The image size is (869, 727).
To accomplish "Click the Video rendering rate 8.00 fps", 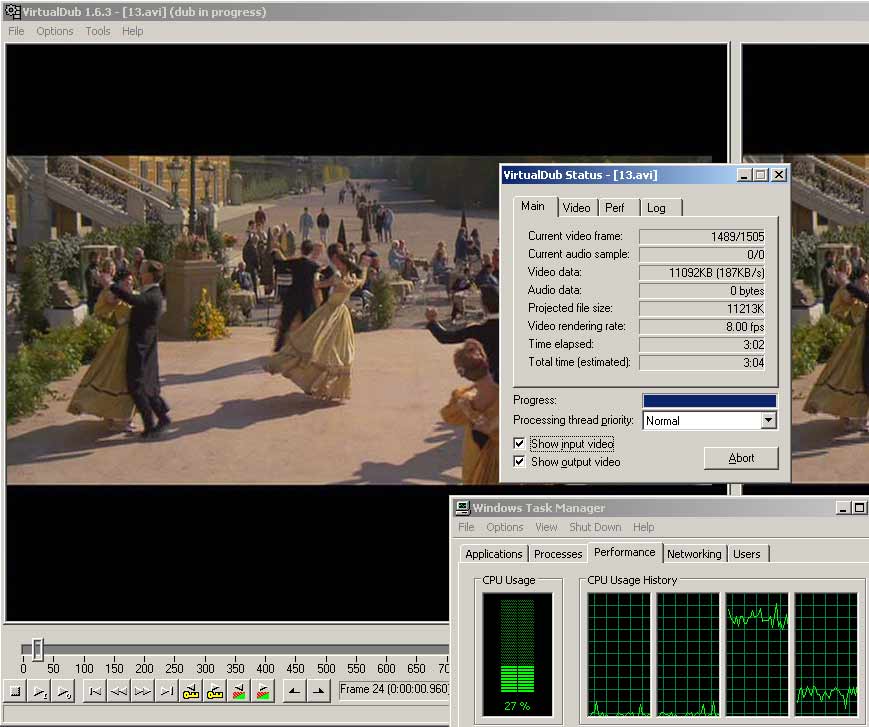I will 702,326.
